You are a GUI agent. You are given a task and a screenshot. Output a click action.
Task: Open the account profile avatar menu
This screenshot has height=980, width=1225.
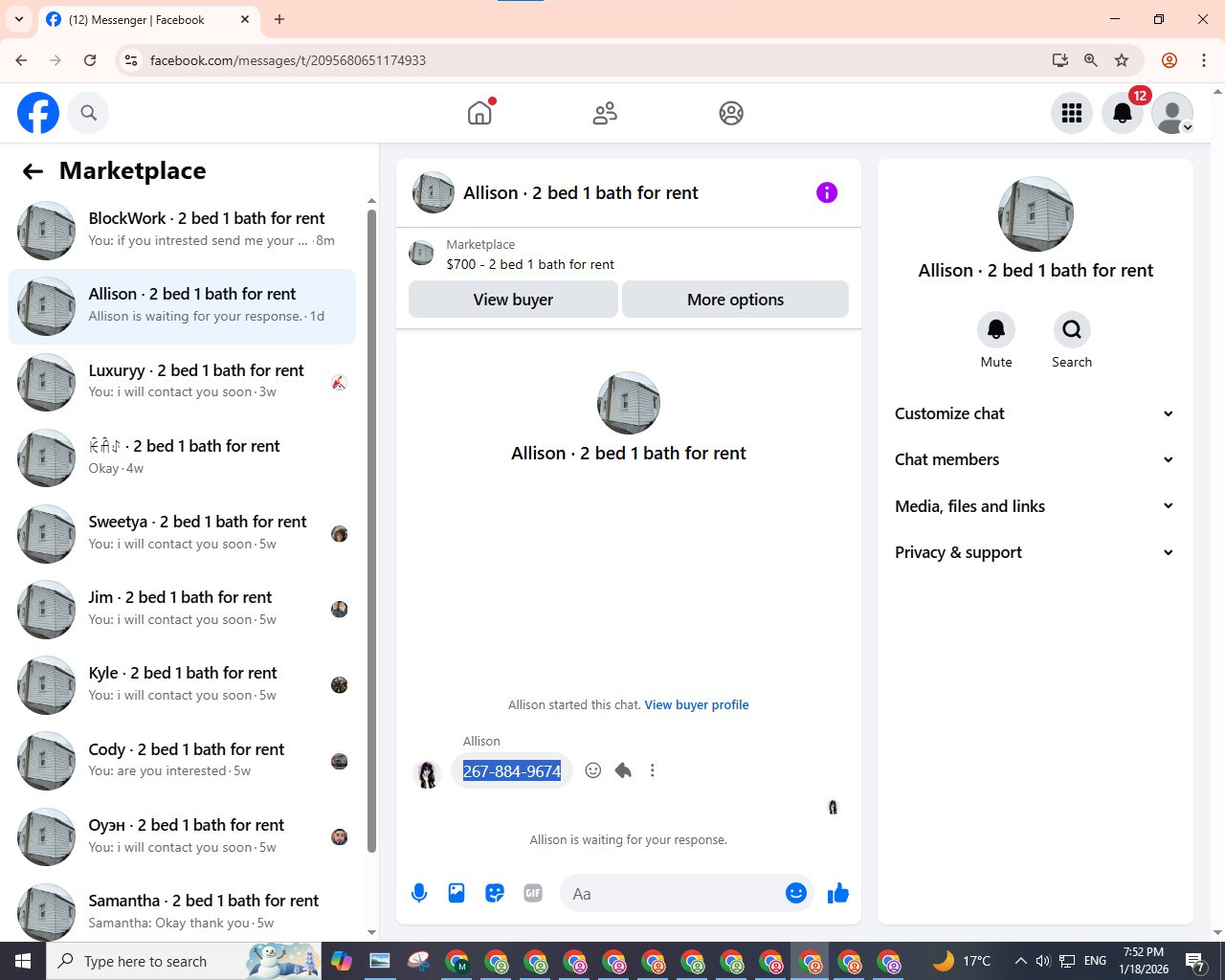1172,113
